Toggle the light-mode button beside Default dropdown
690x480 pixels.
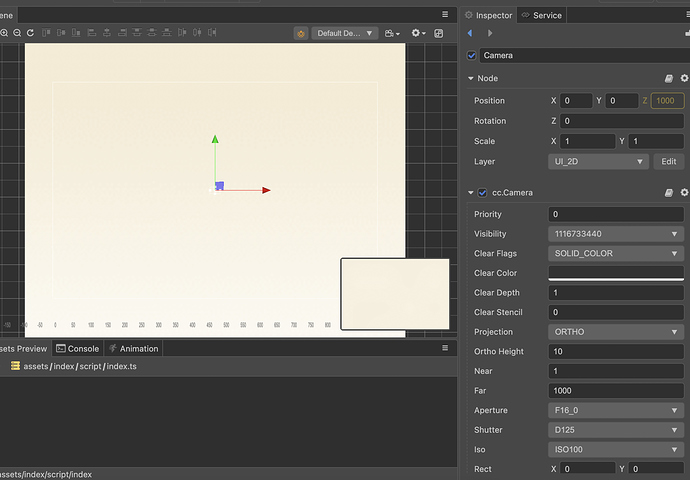301,33
